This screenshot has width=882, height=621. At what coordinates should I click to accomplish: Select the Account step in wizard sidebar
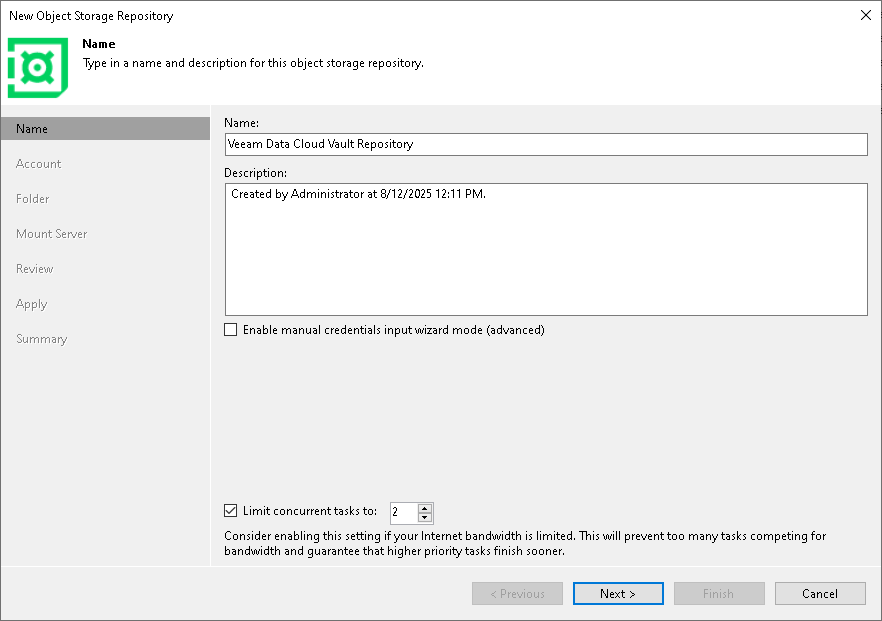pos(38,164)
